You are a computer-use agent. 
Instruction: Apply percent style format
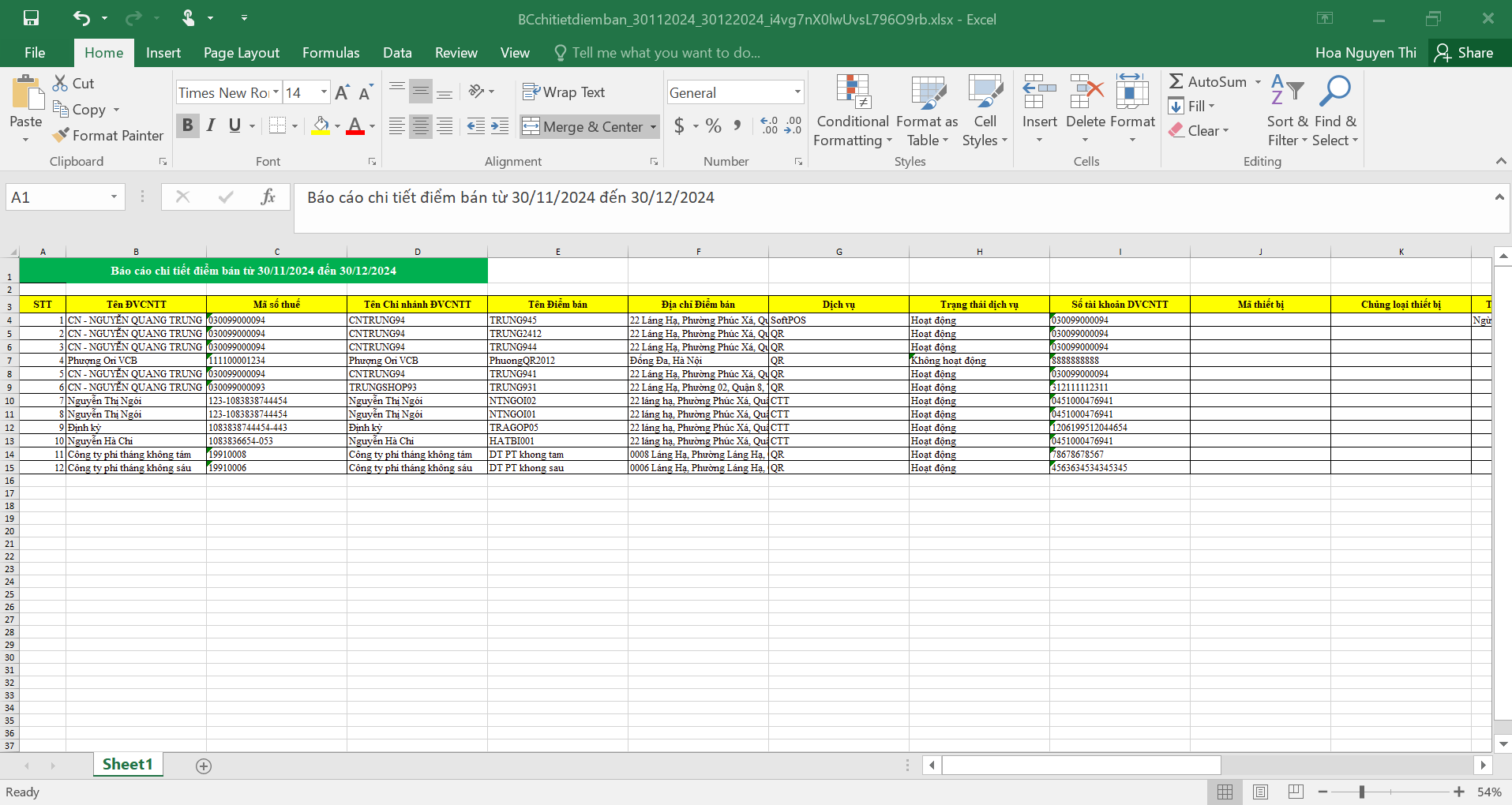coord(714,125)
